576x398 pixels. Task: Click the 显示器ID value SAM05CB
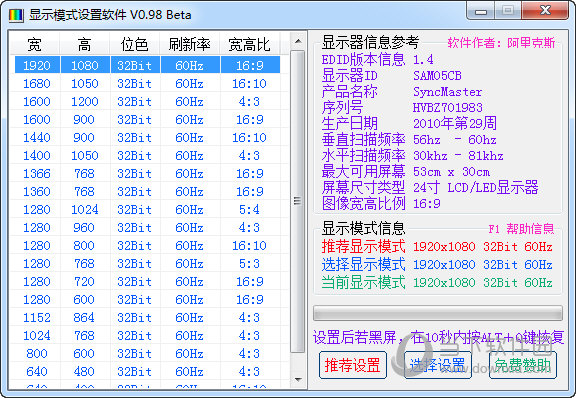click(437, 76)
